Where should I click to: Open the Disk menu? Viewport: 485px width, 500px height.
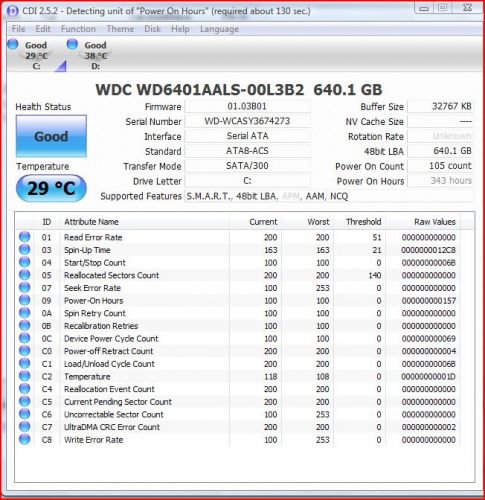(152, 29)
